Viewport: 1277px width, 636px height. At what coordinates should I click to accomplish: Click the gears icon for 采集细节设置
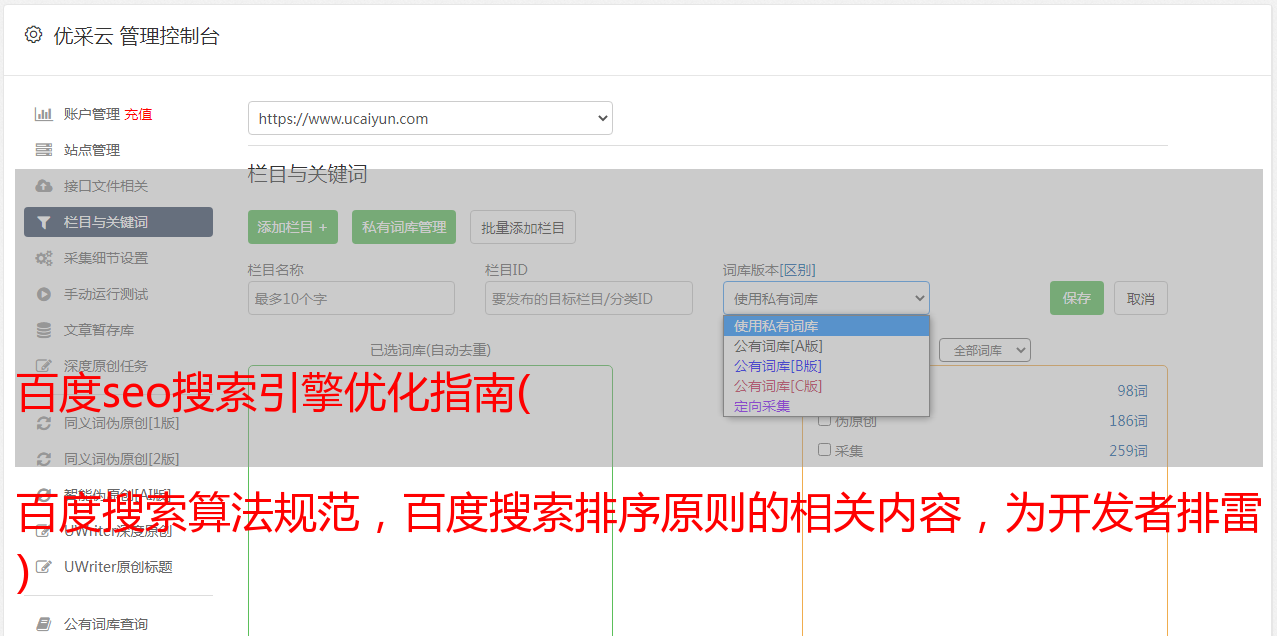[44, 258]
